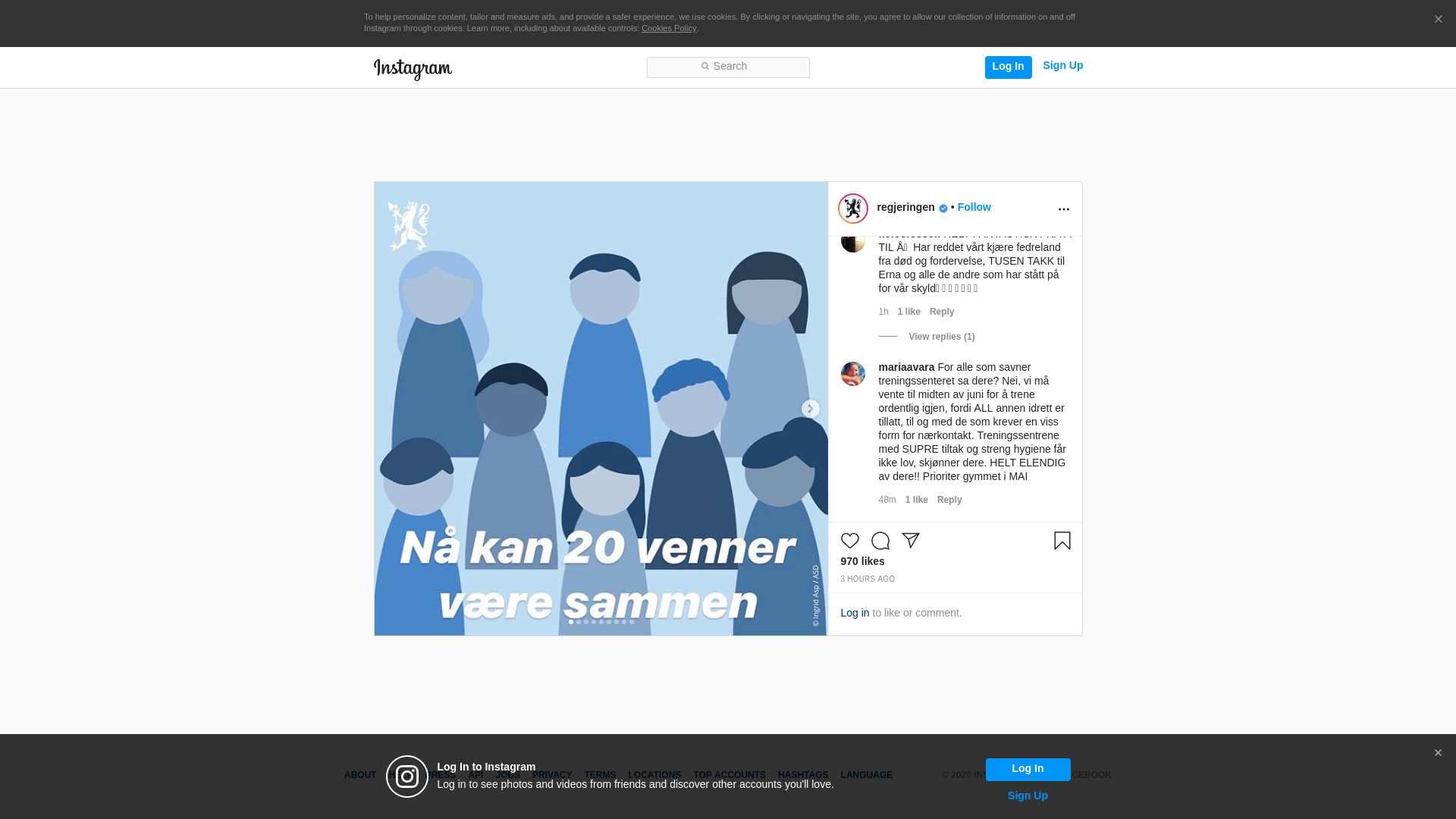Image resolution: width=1456 pixels, height=819 pixels.
Task: Go to the next carousel image arrow
Action: (810, 409)
